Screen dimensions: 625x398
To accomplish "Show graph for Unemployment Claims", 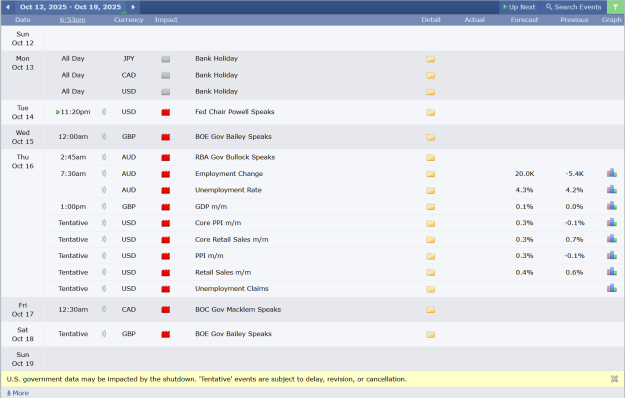I will 612,288.
